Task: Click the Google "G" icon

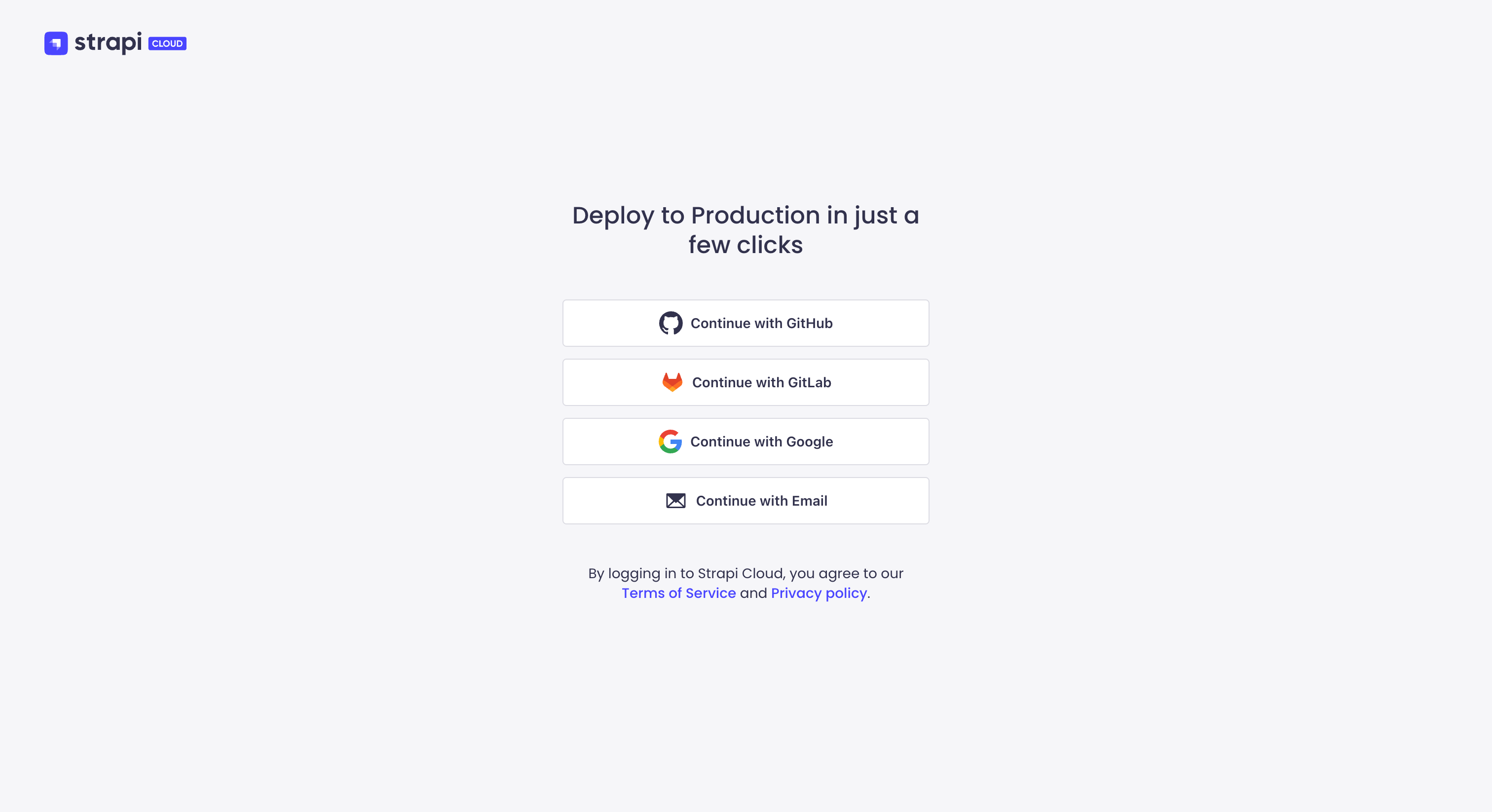Action: pos(670,442)
